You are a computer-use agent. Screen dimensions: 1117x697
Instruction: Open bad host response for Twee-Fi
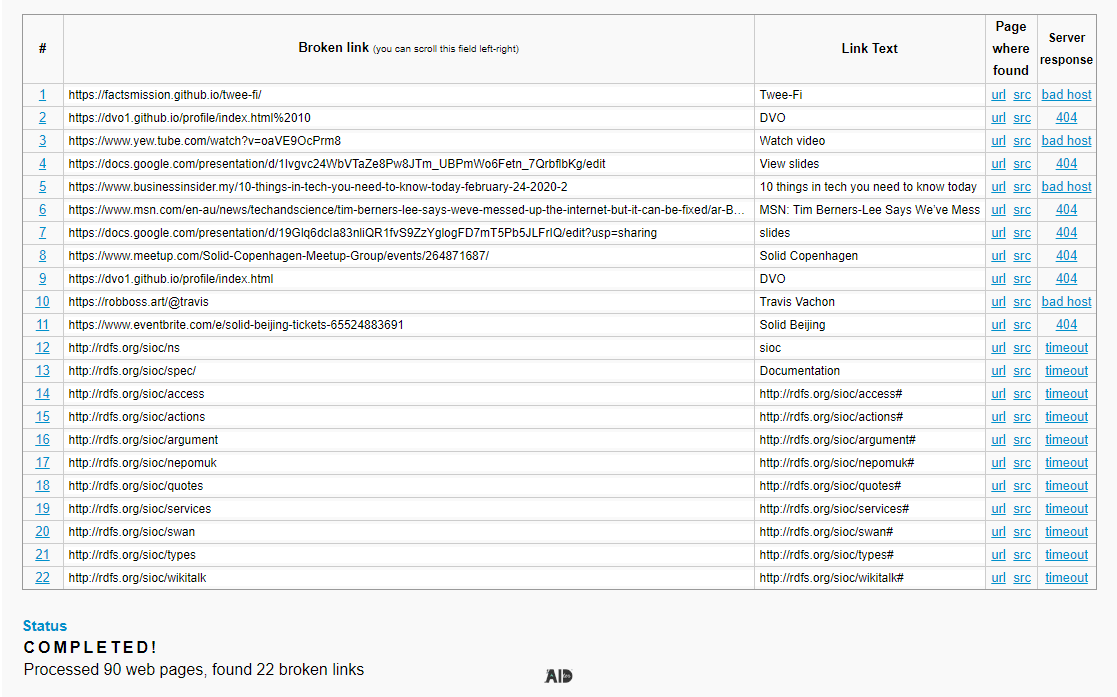point(1066,95)
